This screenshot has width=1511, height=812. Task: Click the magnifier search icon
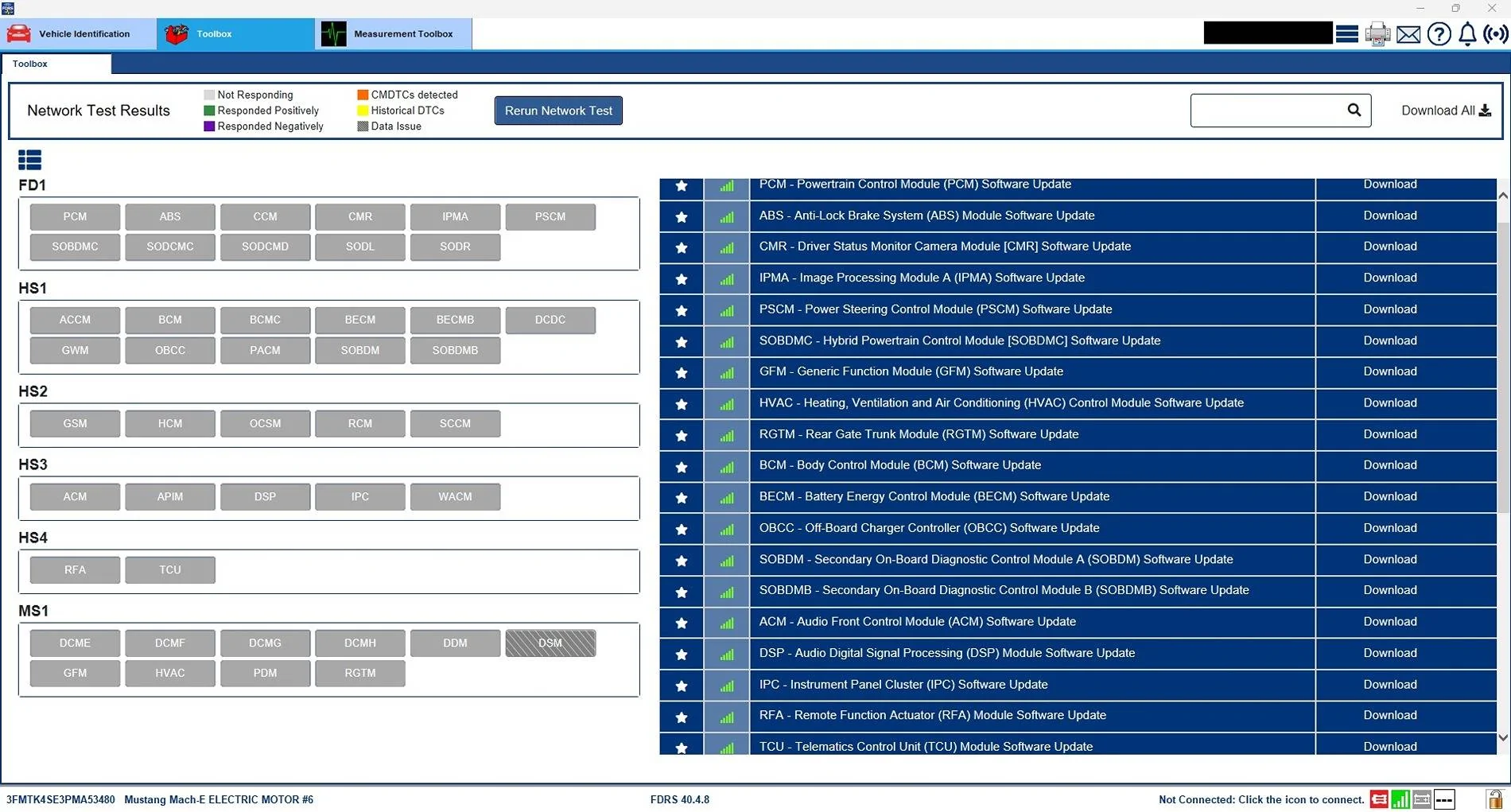1354,111
